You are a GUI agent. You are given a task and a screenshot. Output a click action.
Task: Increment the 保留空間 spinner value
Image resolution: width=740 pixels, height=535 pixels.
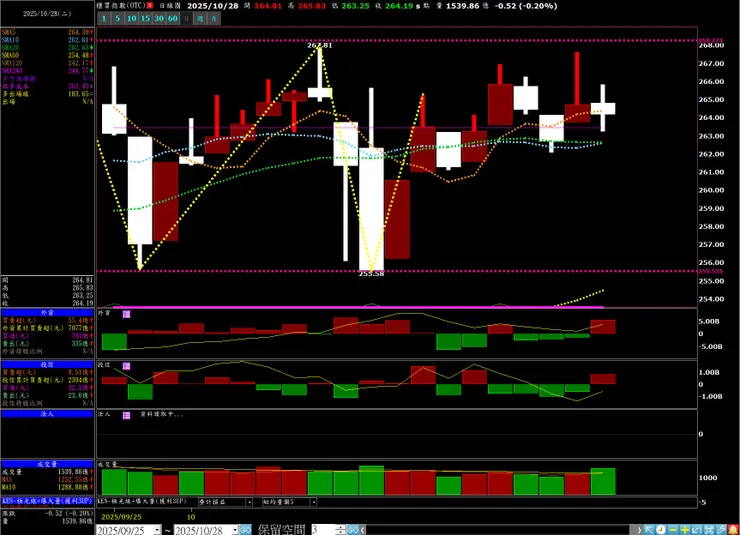pyautogui.click(x=341, y=527)
